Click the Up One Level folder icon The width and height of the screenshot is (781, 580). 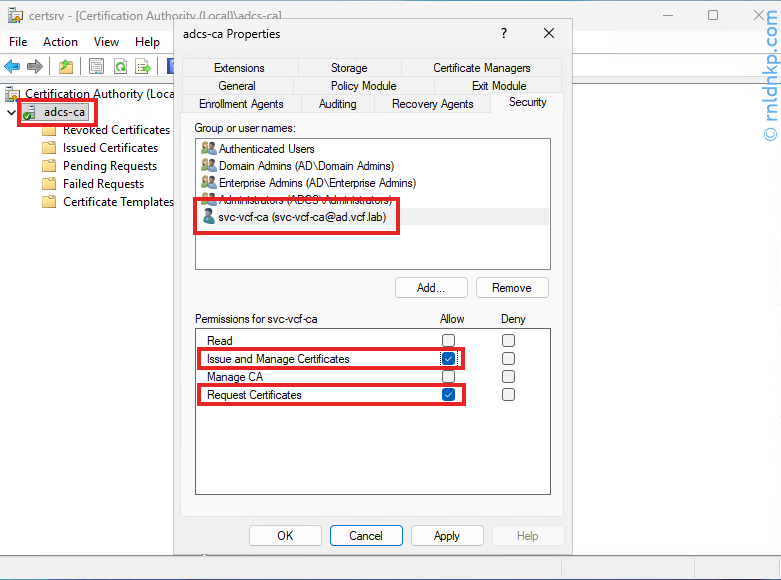click(66, 67)
